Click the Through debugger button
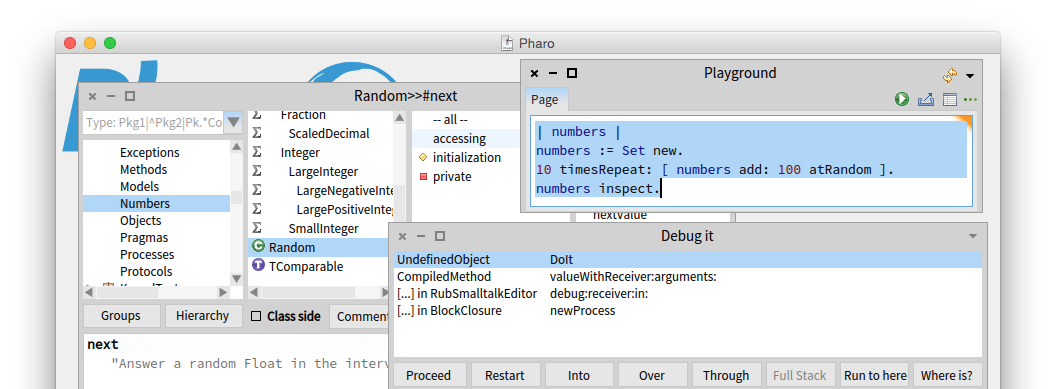 click(x=726, y=376)
